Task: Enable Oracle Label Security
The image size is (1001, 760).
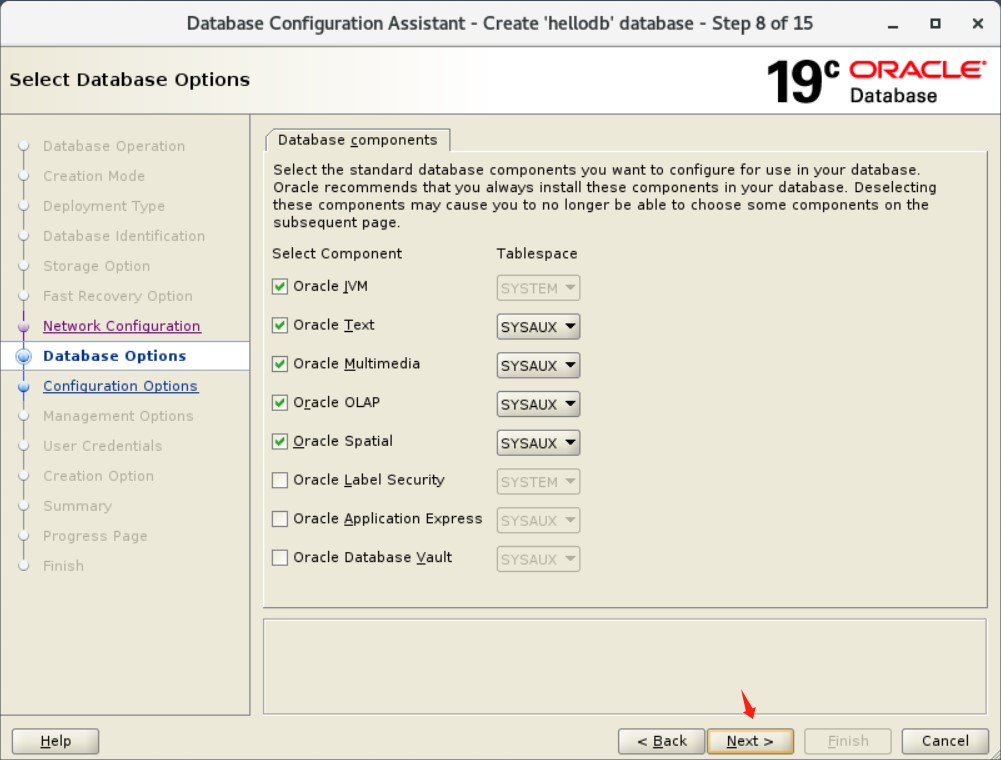Action: click(x=280, y=480)
